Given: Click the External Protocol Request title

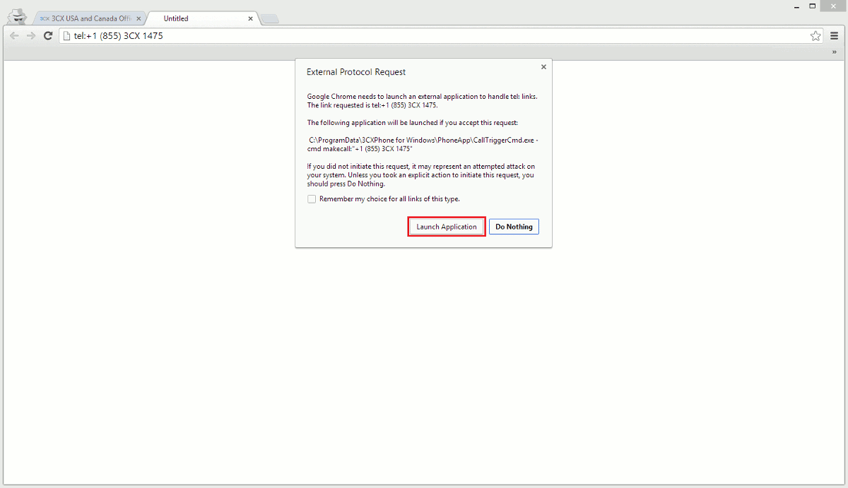Looking at the screenshot, I should point(356,72).
